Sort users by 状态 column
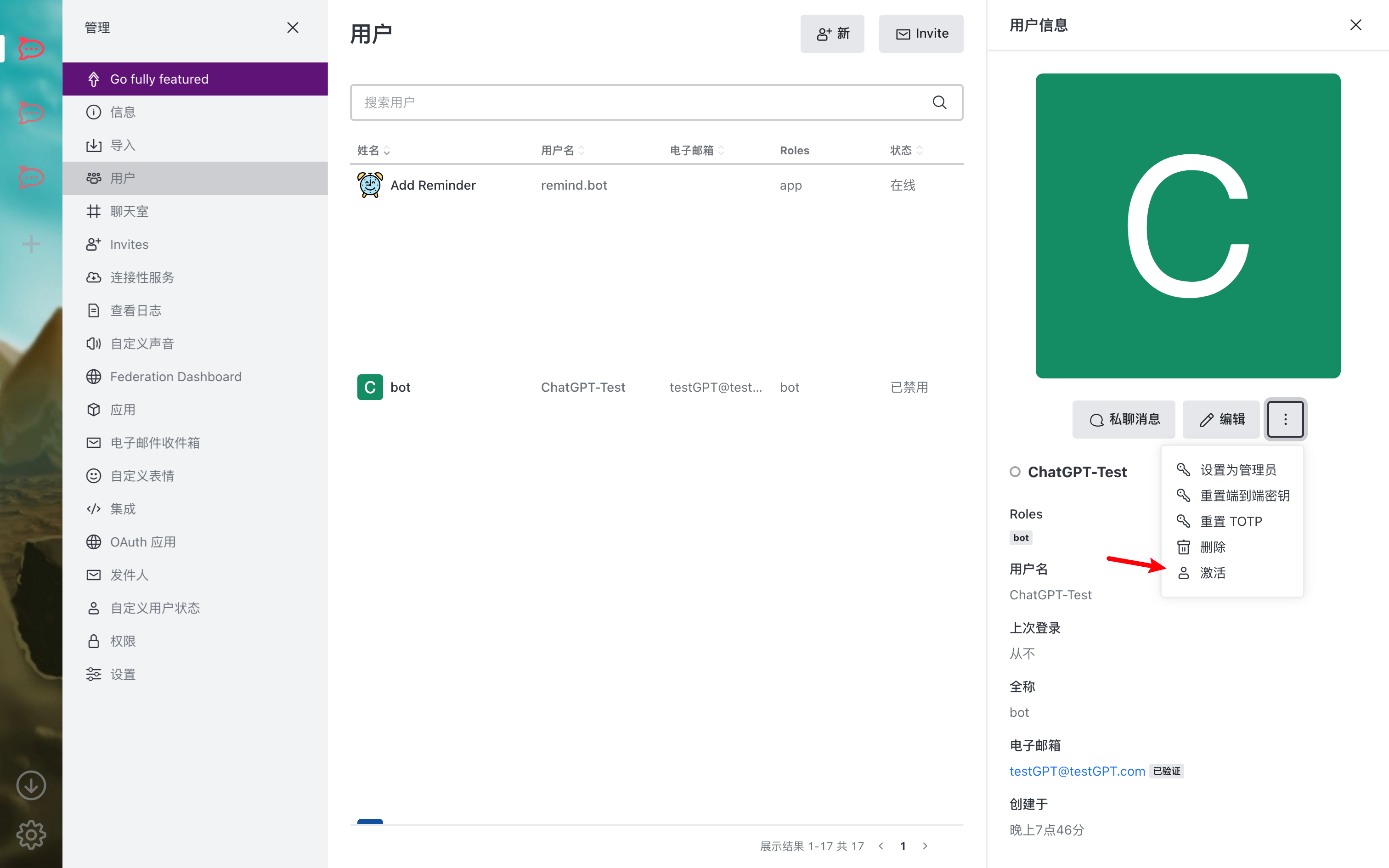The width and height of the screenshot is (1389, 868). pos(907,151)
